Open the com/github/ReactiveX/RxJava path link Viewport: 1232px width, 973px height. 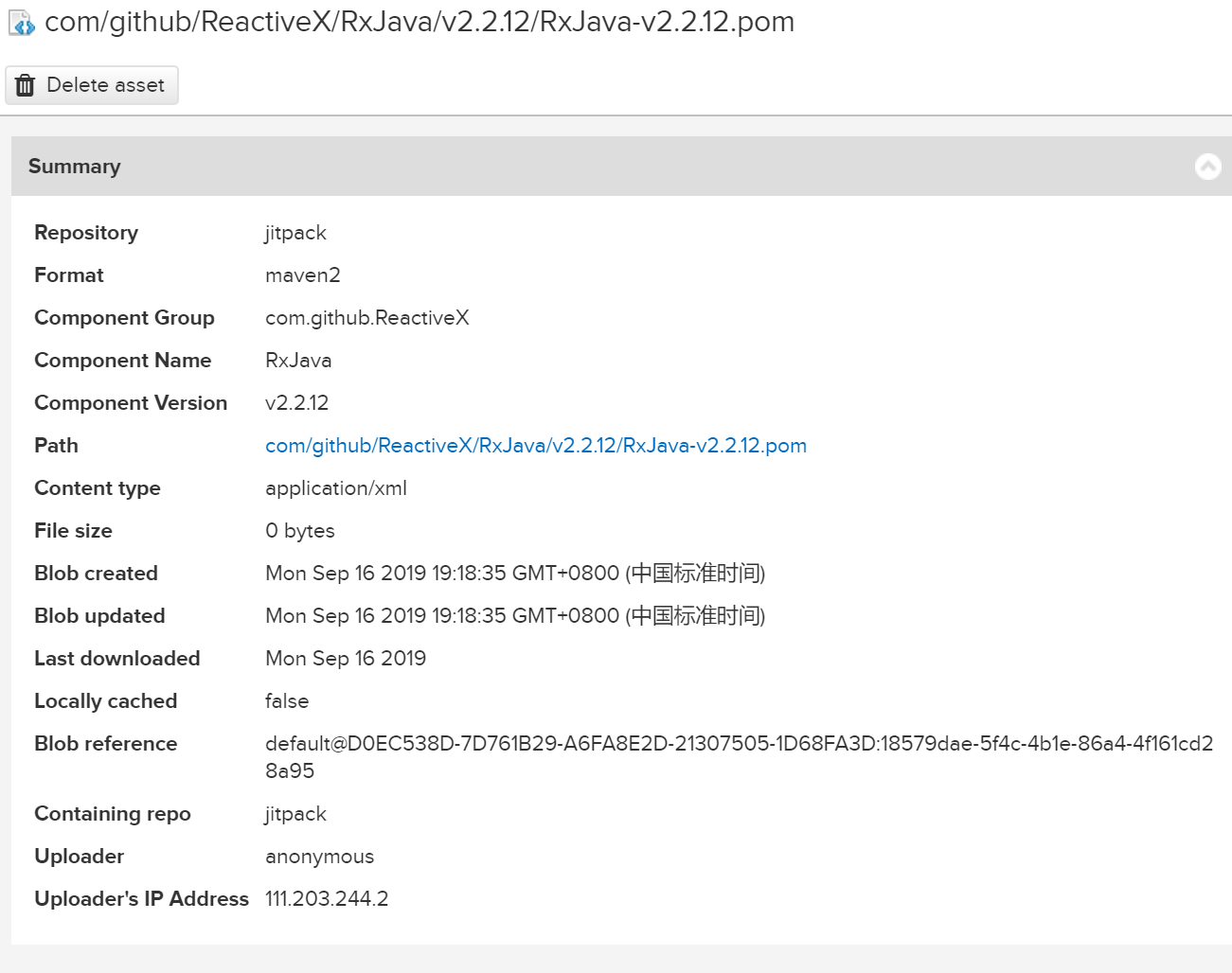[536, 445]
